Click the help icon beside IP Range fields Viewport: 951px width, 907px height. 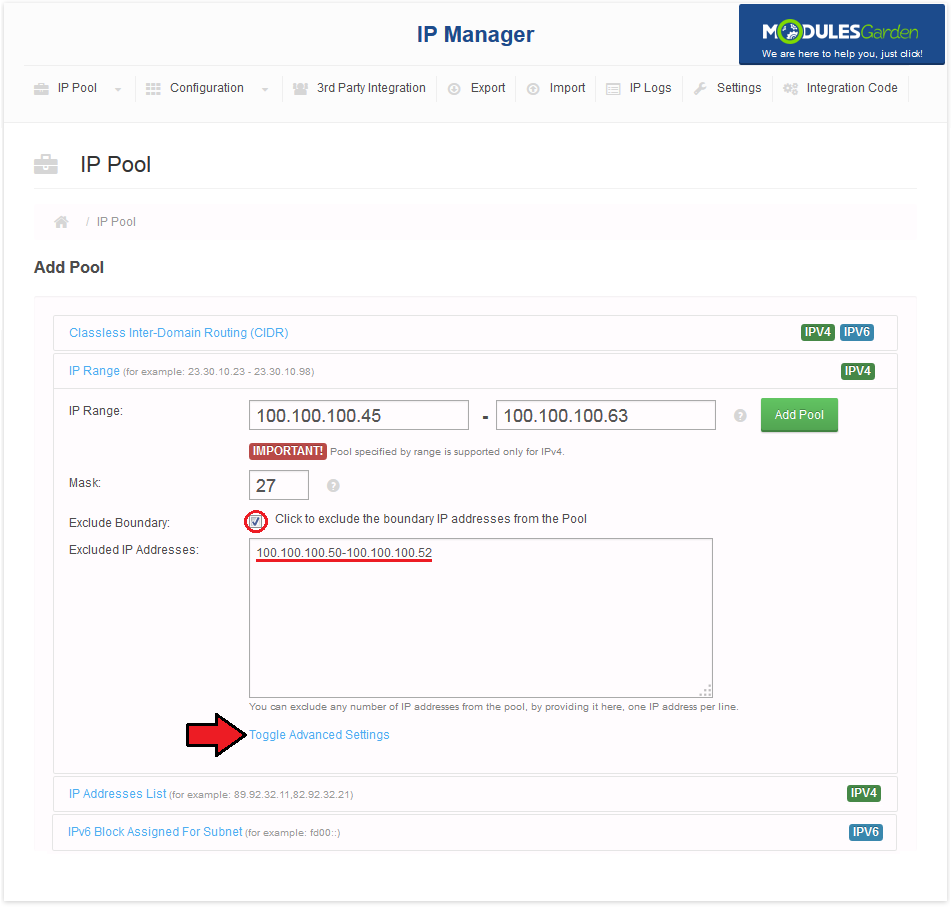point(740,416)
